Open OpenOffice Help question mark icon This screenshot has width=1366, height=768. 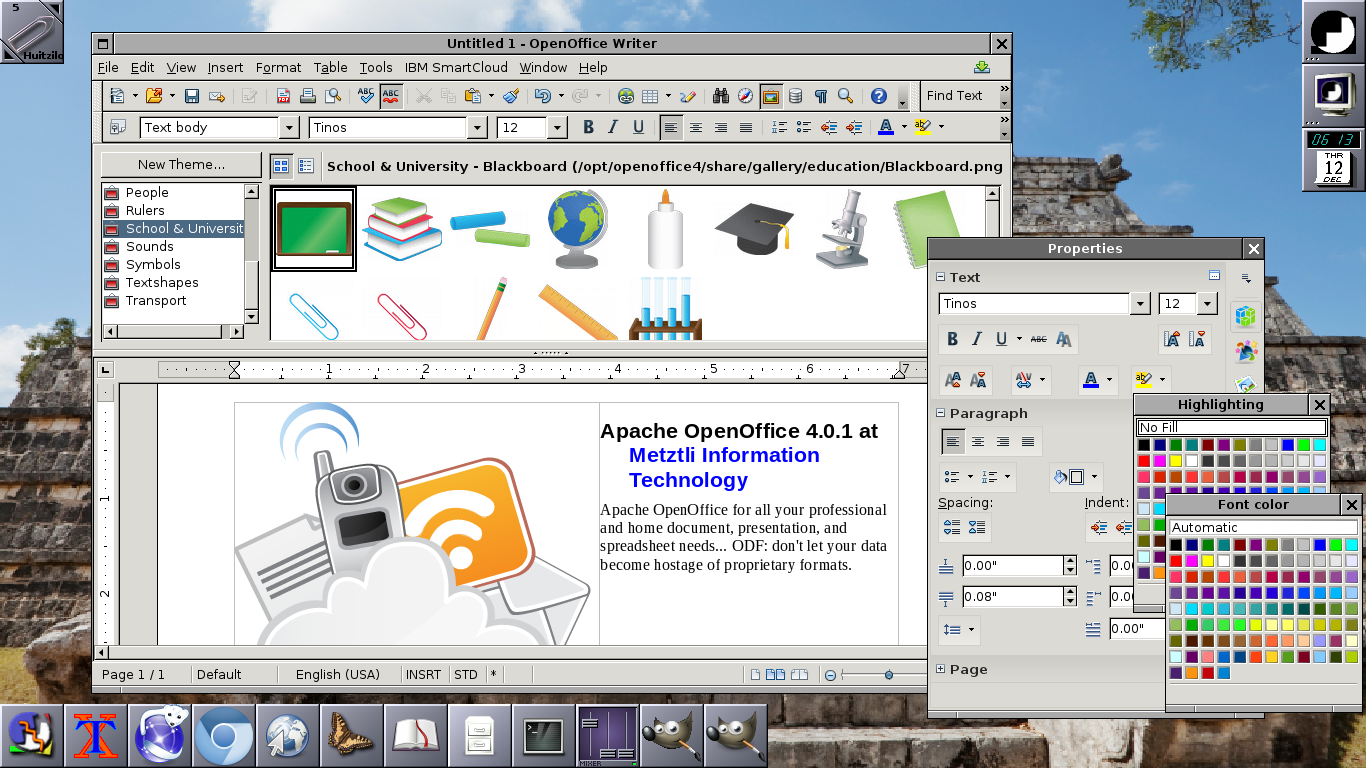click(879, 96)
